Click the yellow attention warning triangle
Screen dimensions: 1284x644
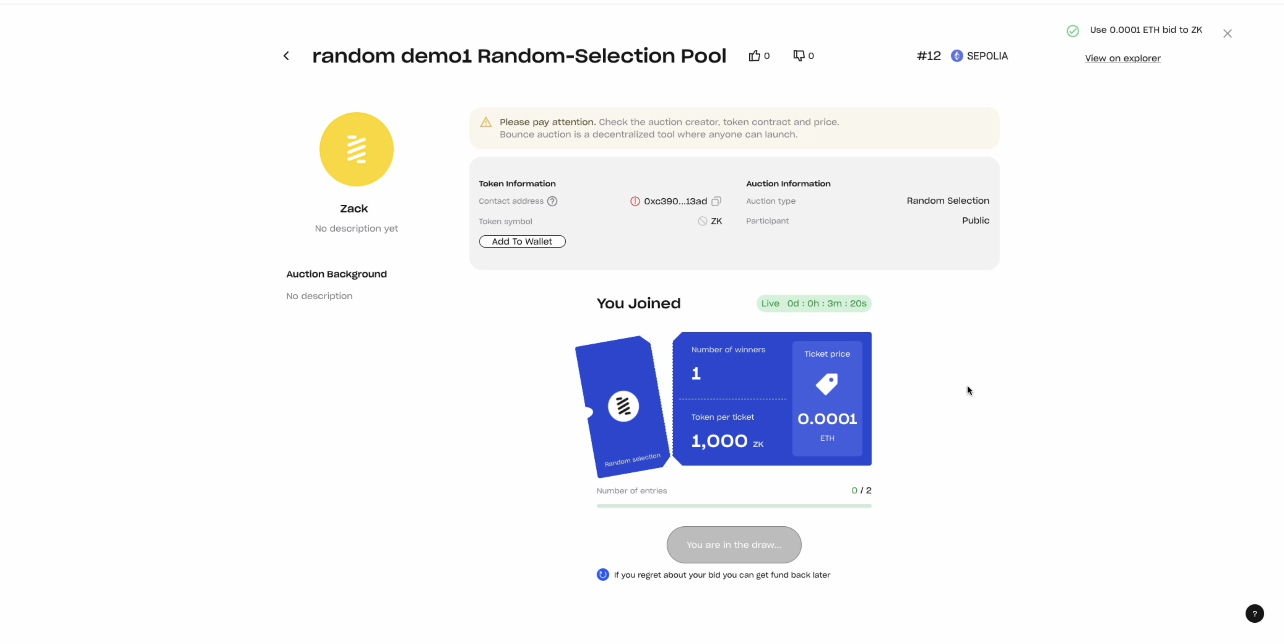point(486,122)
